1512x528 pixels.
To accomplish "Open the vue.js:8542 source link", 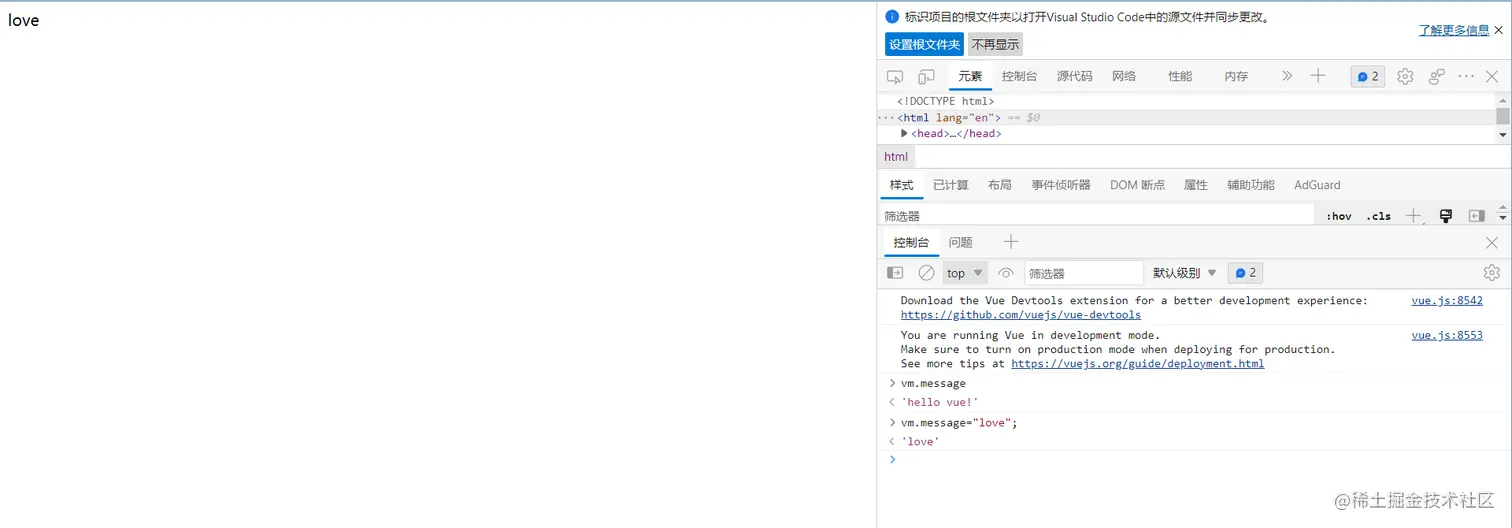I will pos(1447,301).
